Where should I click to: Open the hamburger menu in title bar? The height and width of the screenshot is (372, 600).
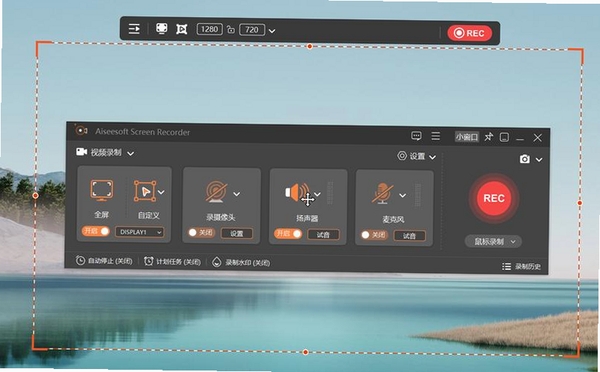[x=435, y=136]
